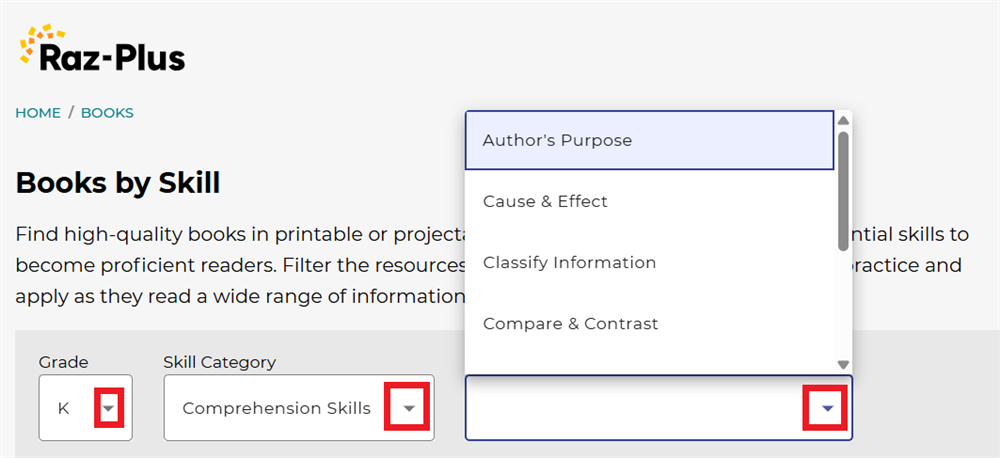Click the Books by Skill heading
This screenshot has width=1000, height=458.
tap(118, 183)
